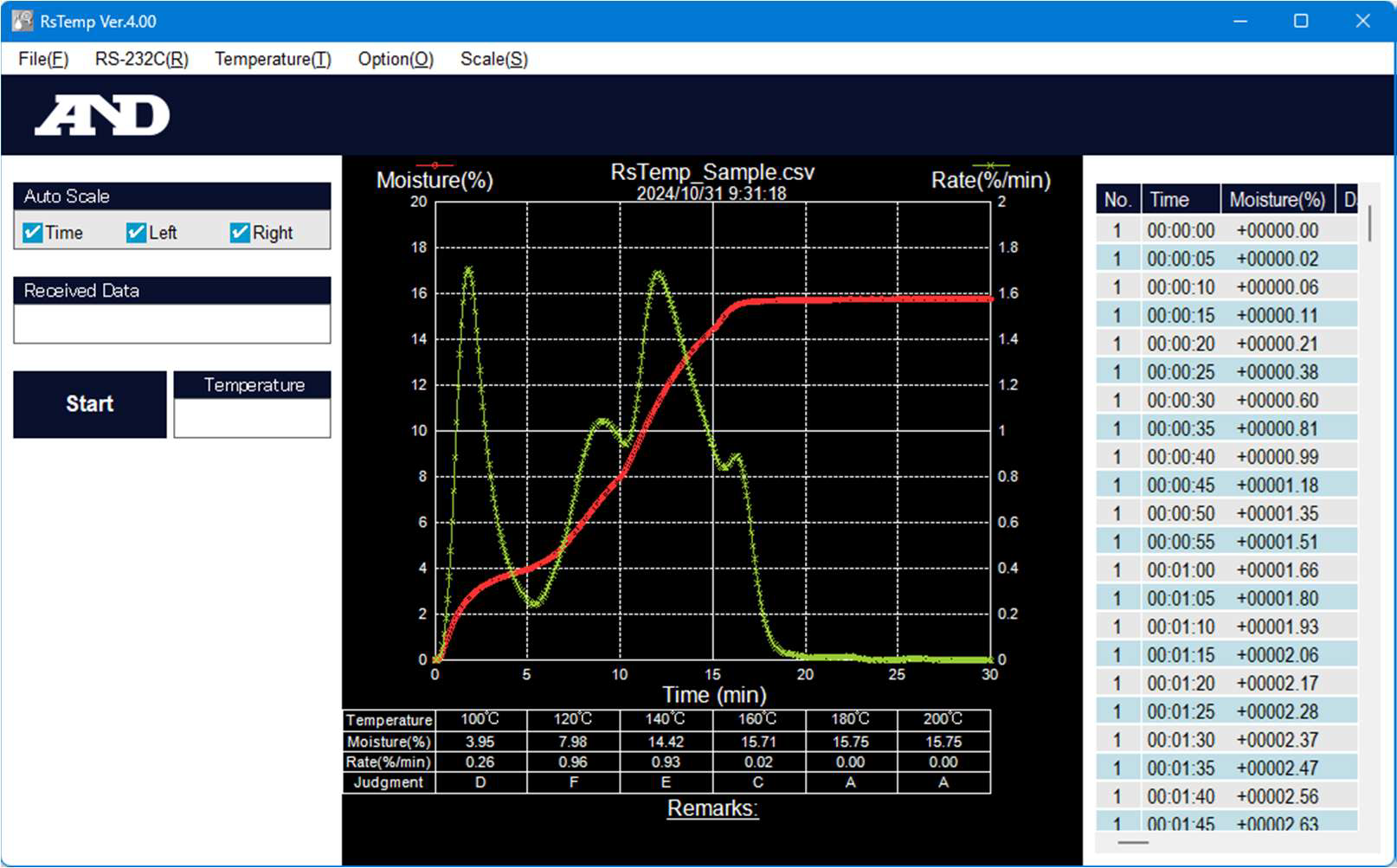Click the Remarks link below the table
This screenshot has height=868, width=1397.
point(712,808)
